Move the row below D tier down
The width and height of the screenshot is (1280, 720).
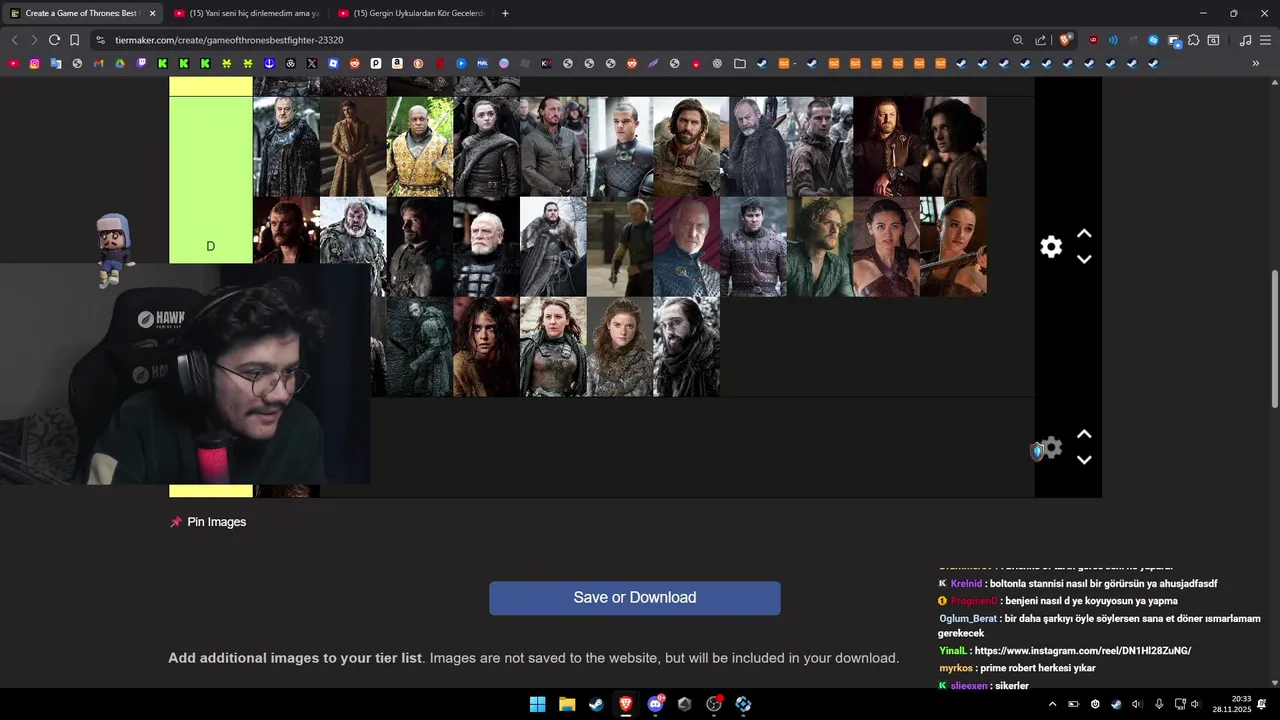[x=1084, y=460]
